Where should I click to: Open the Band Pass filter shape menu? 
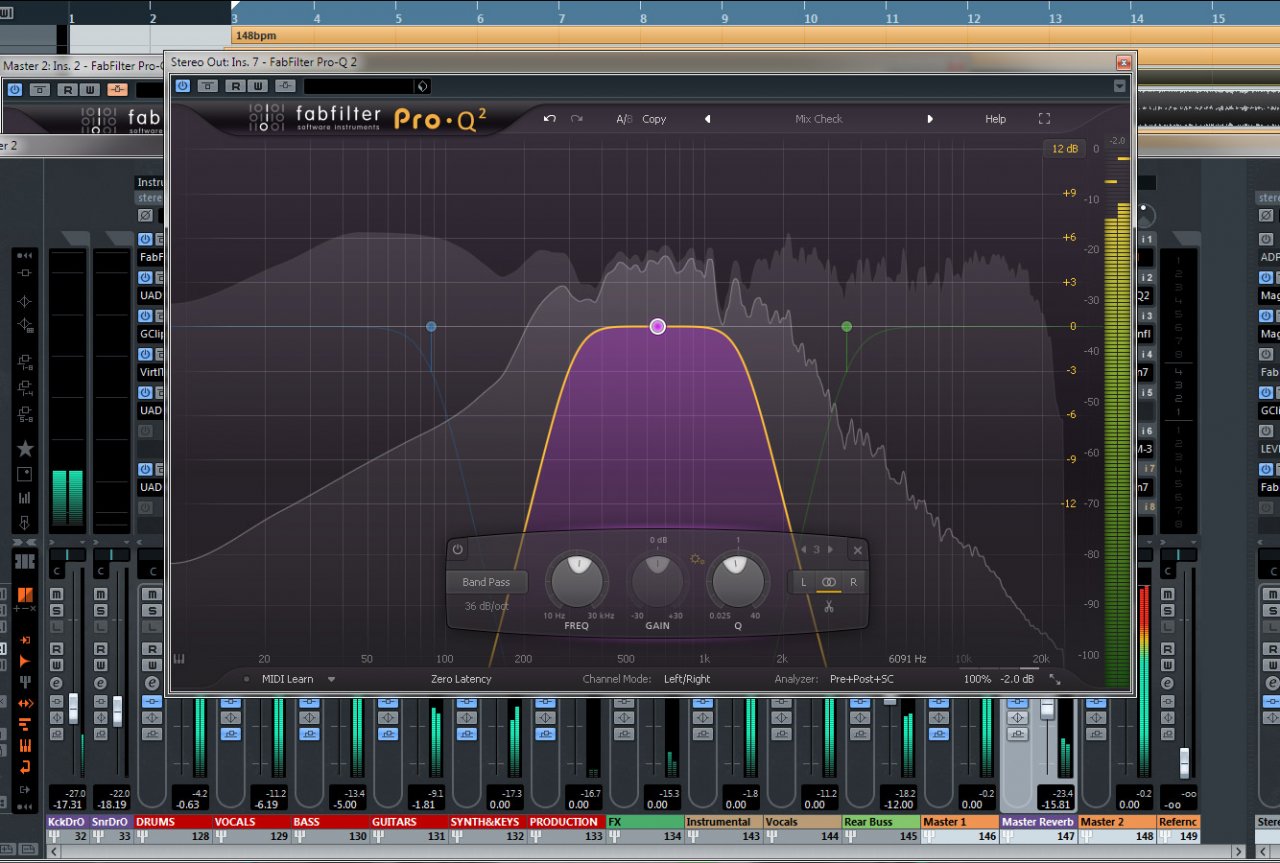point(486,582)
